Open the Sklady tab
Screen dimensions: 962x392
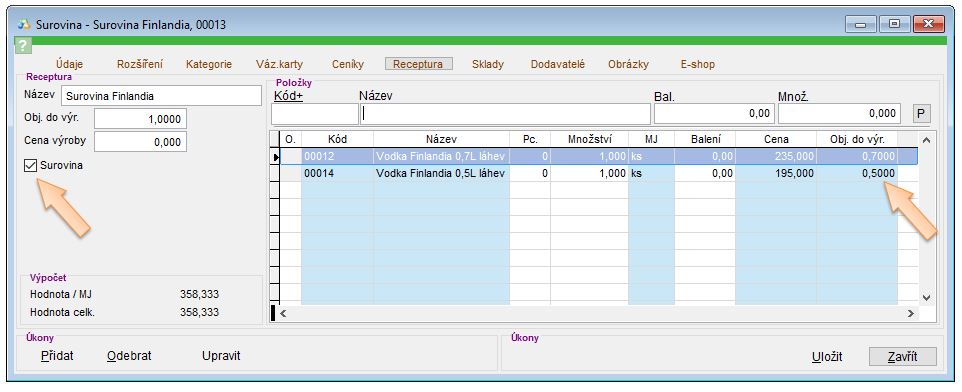488,64
